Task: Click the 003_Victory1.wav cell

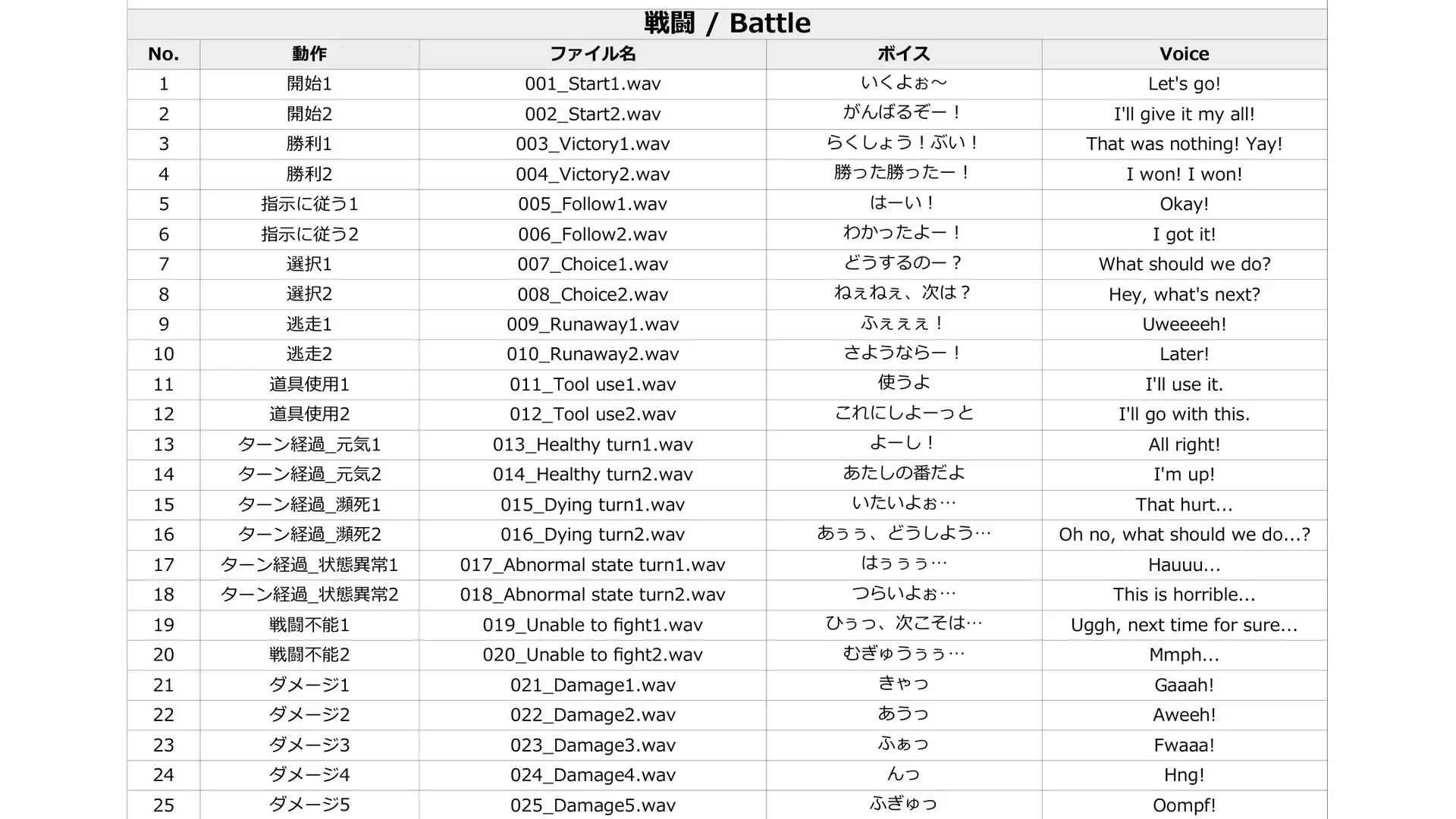Action: point(593,144)
